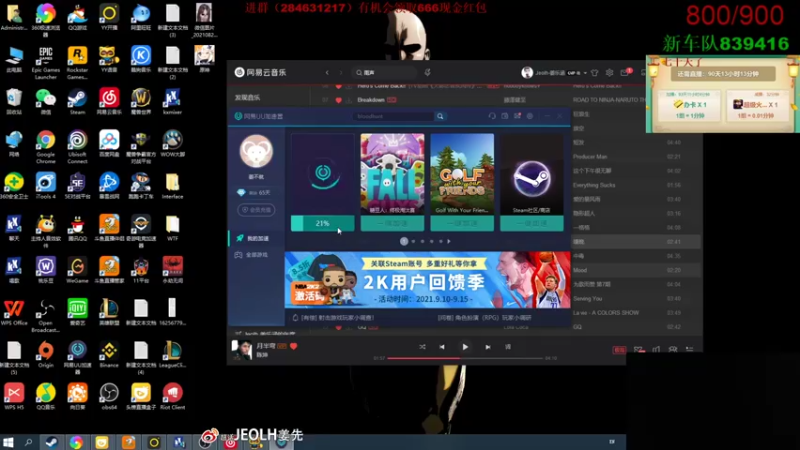Open the NetEase Music skin shirt icon
800x450 pixels.
pos(594,73)
